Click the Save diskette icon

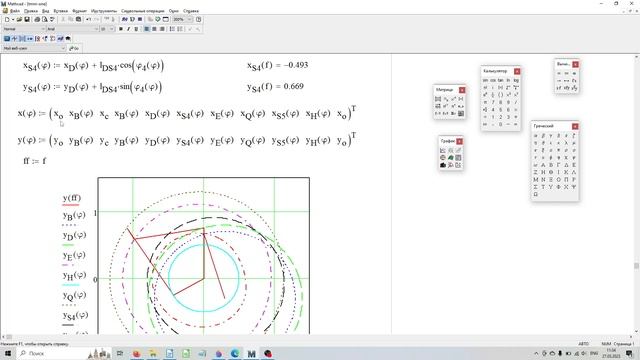(x=27, y=19)
